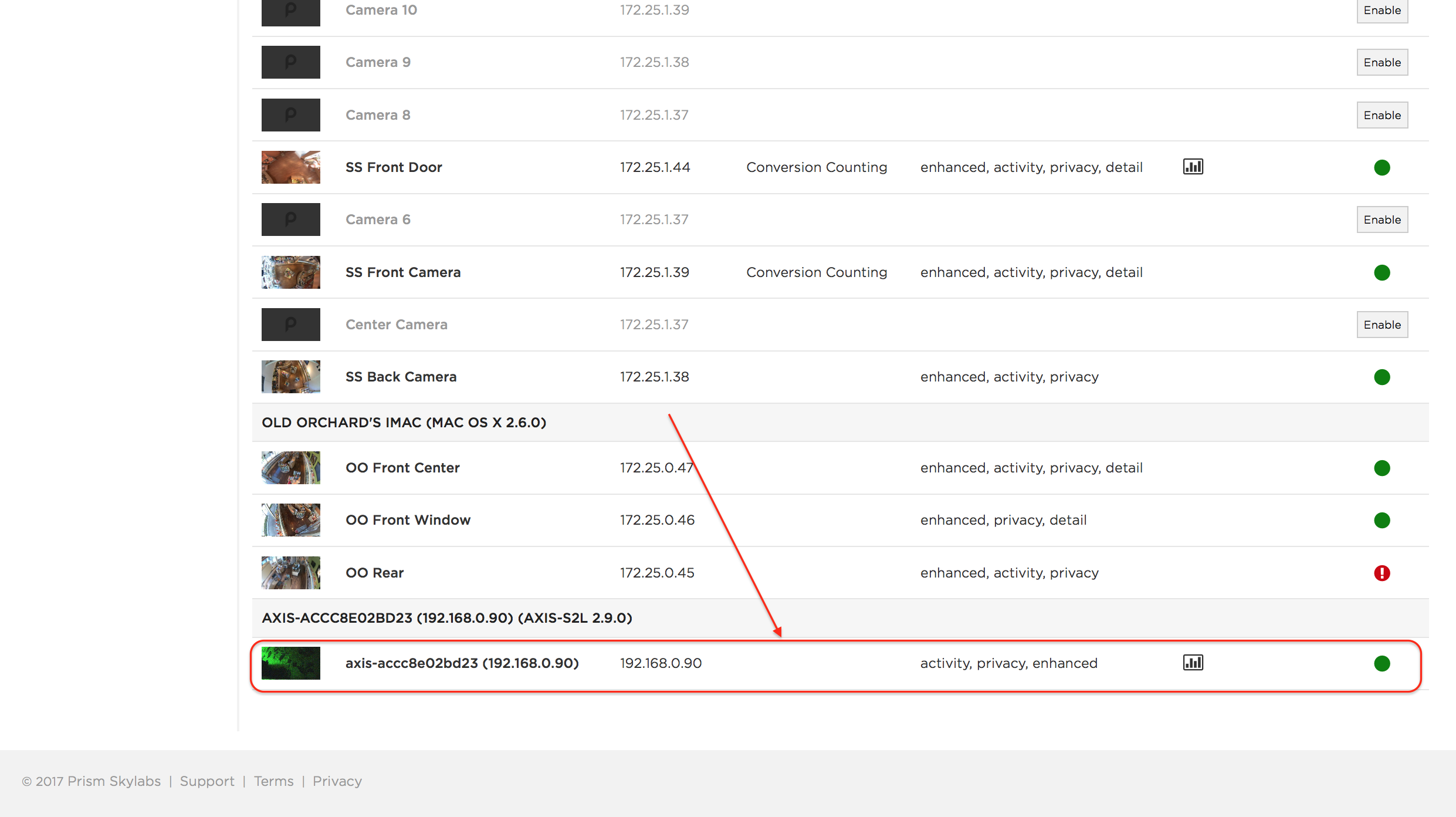
Task: Open the OO Front Center thumbnail
Action: pos(291,468)
